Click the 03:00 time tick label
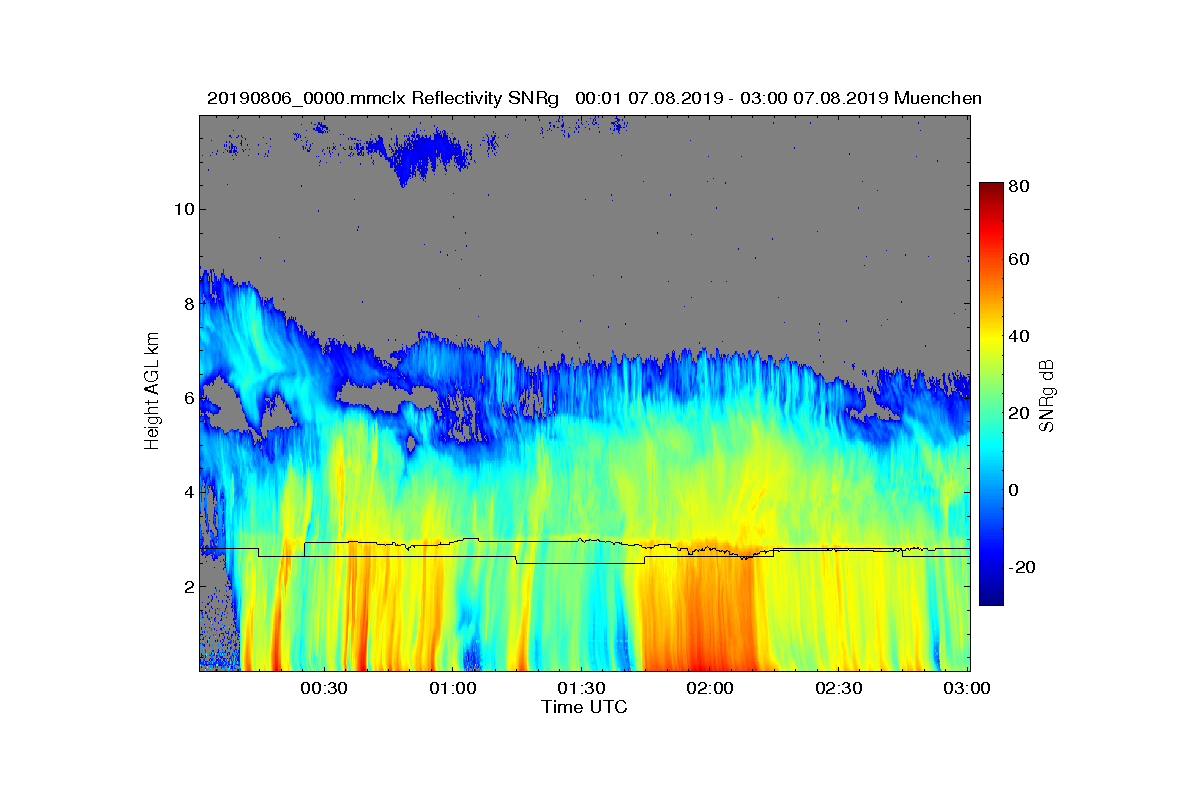 (x=967, y=688)
